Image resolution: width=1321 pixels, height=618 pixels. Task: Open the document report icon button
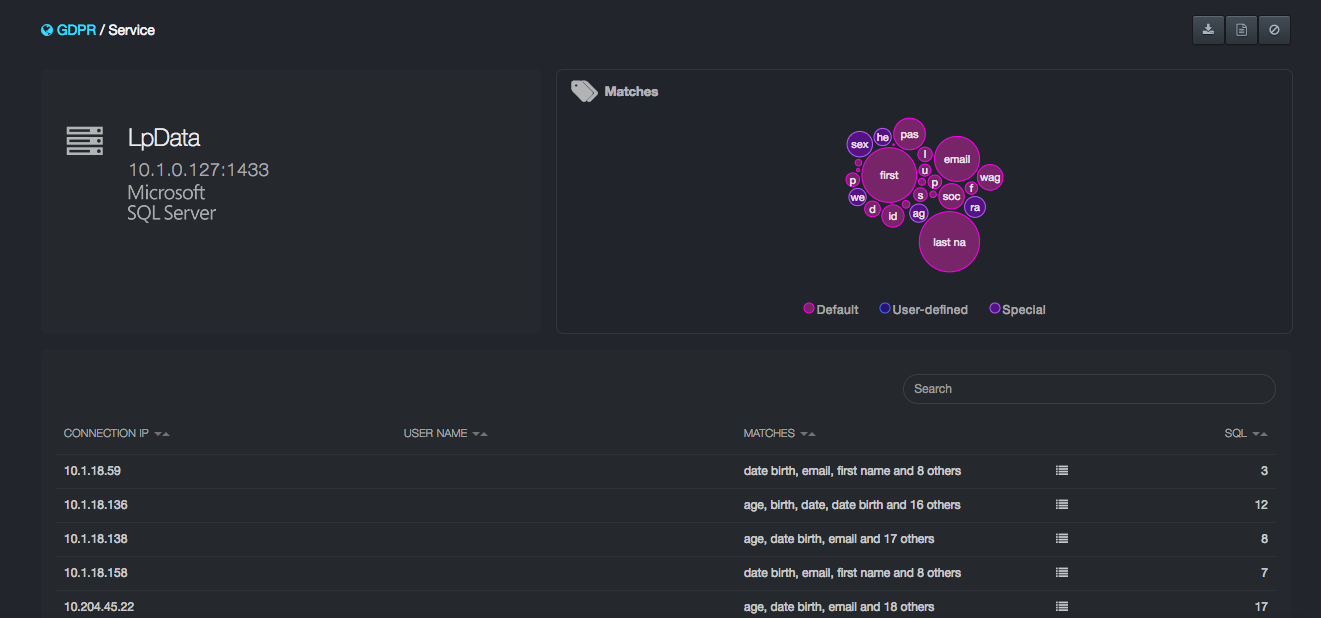click(x=1241, y=30)
